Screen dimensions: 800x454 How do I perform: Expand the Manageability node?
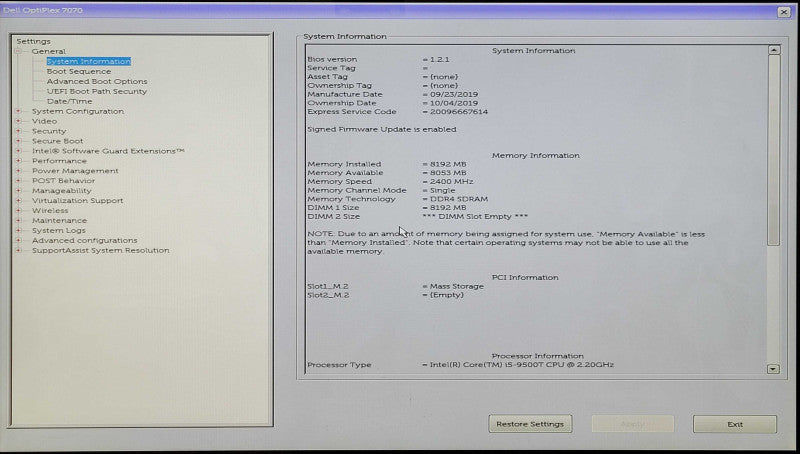tap(18, 191)
